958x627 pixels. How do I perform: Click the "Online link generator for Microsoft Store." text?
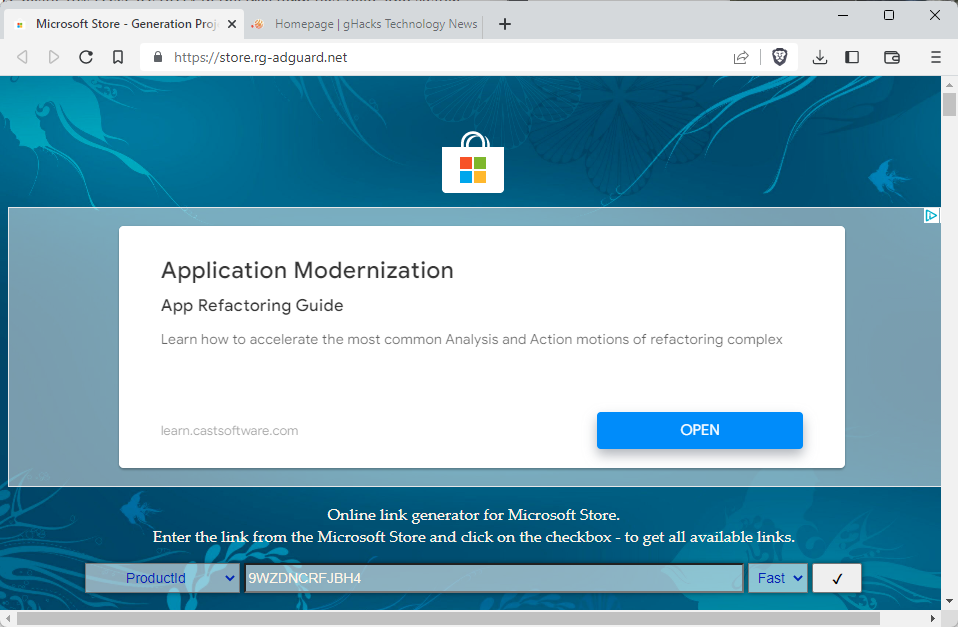coord(474,515)
